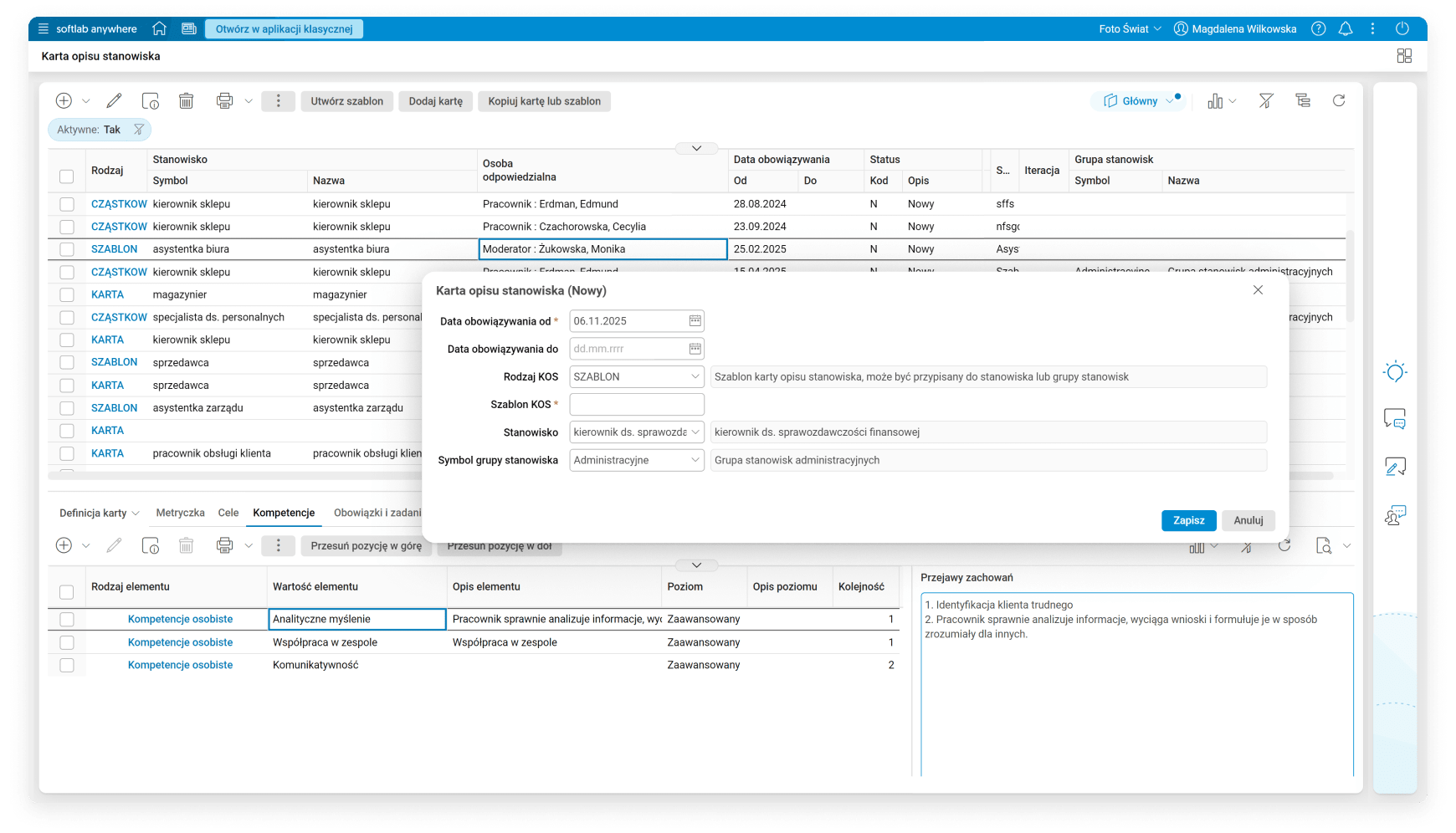Screen dimensions: 1456x833
Task: Open the notifications bell
Action: click(1346, 28)
